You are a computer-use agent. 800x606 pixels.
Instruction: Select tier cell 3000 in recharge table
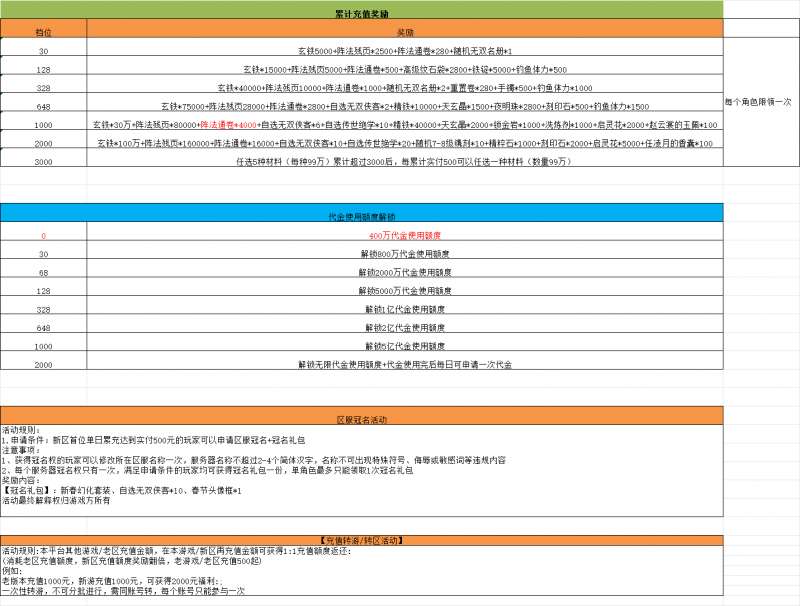click(43, 161)
